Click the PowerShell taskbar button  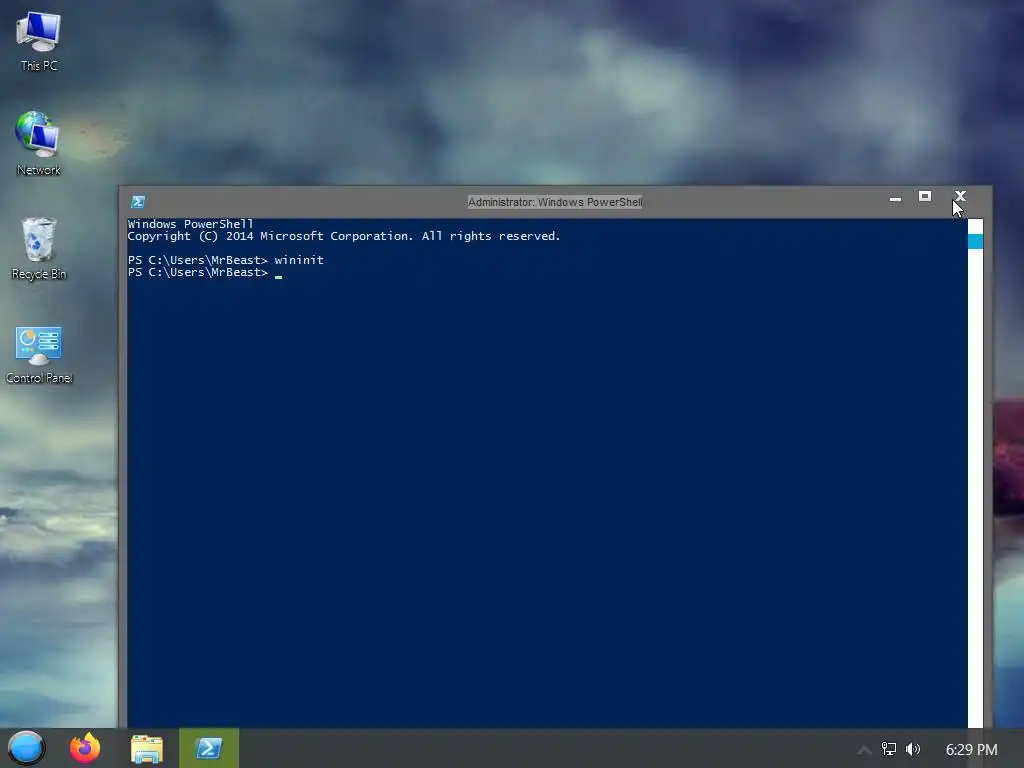click(x=209, y=748)
